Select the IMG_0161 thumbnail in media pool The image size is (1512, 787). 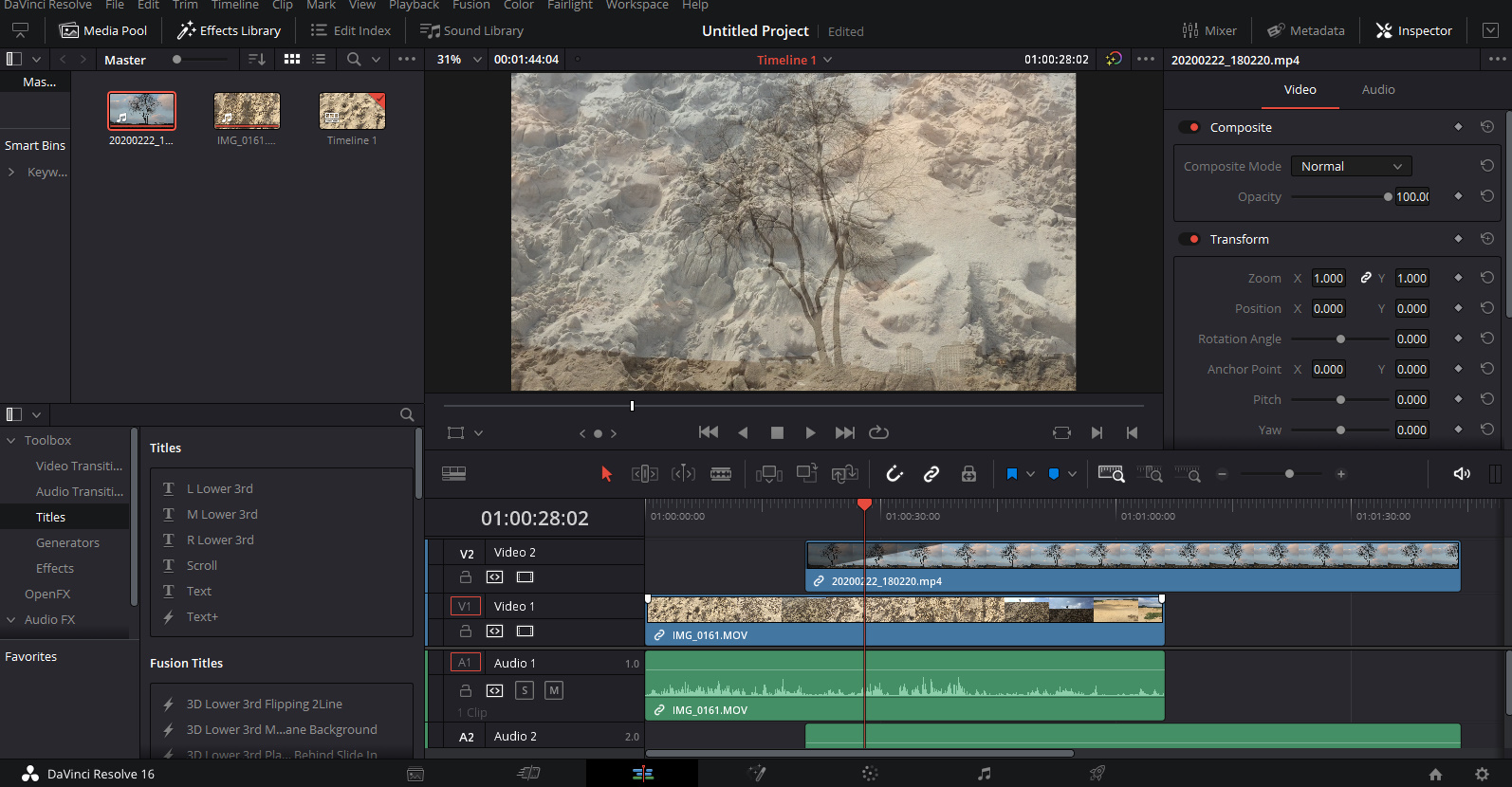247,111
